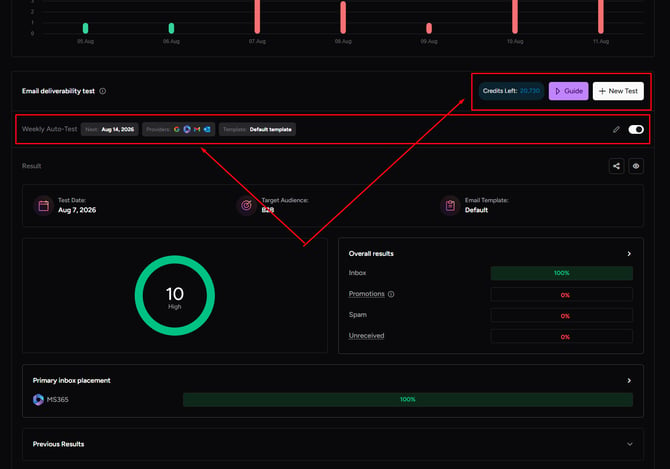Open the Promotions link
The image size is (670, 469).
click(367, 294)
